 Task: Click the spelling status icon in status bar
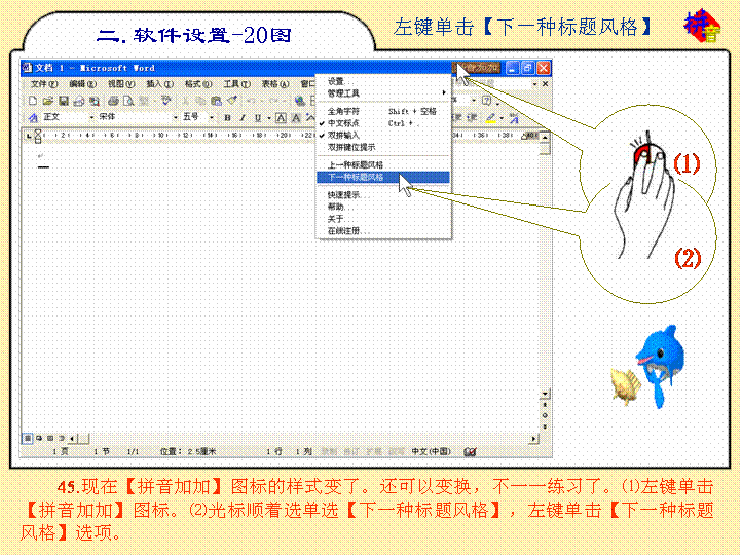click(x=470, y=452)
